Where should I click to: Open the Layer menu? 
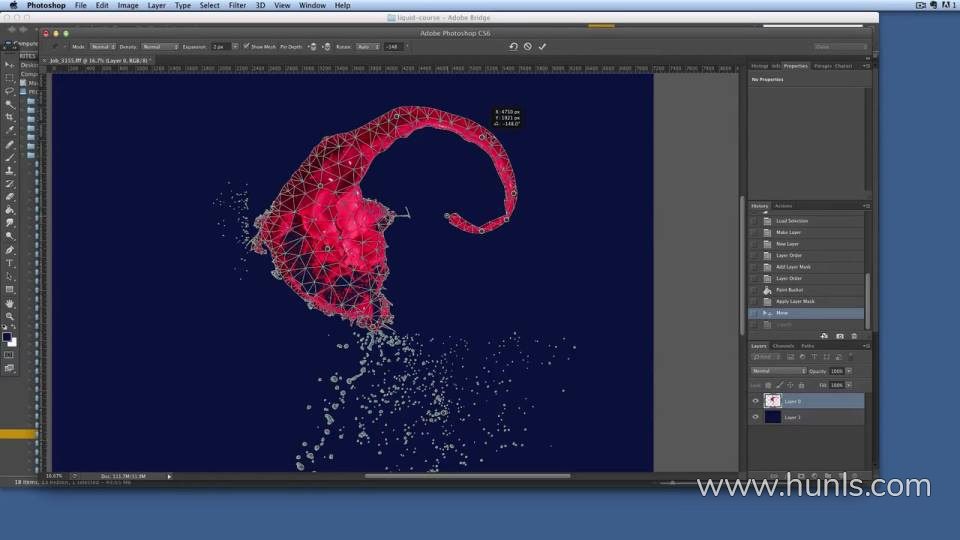pos(156,6)
